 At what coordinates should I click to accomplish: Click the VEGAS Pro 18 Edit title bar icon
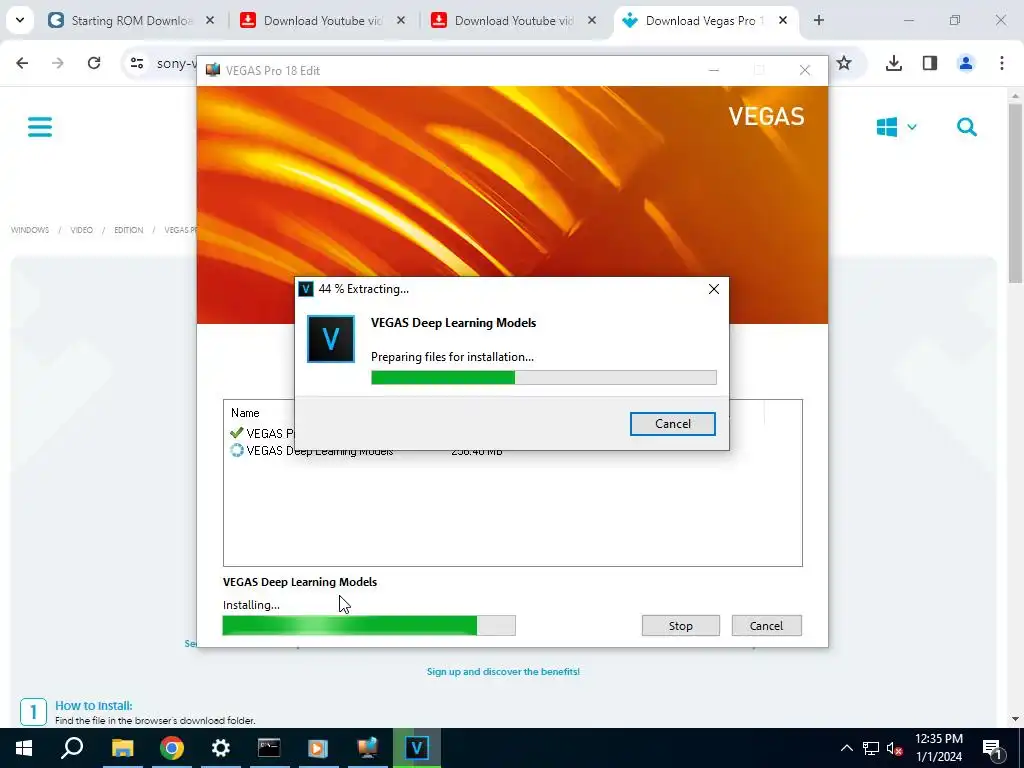213,71
